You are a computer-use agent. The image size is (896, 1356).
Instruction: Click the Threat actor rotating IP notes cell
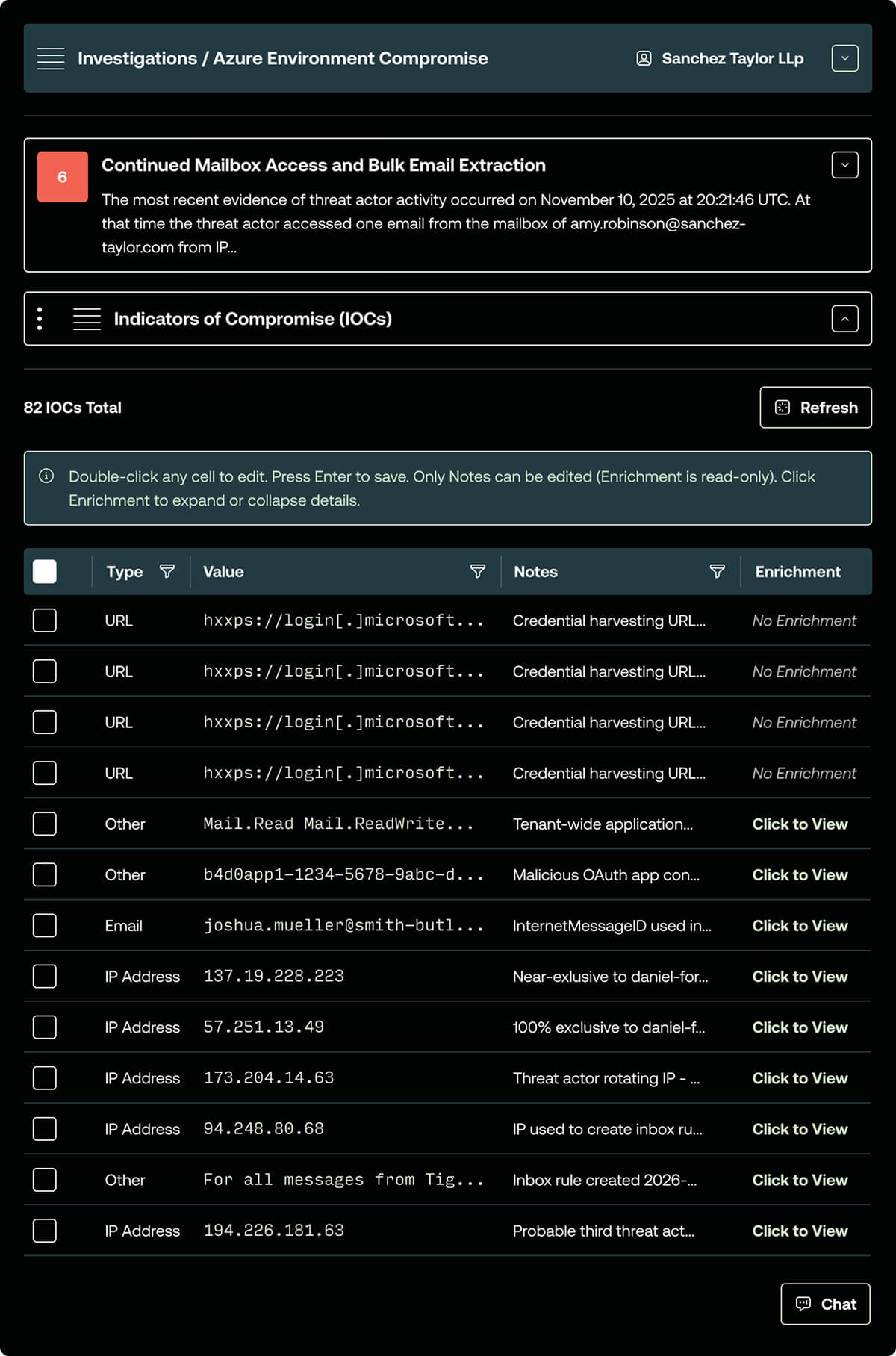tap(606, 1077)
